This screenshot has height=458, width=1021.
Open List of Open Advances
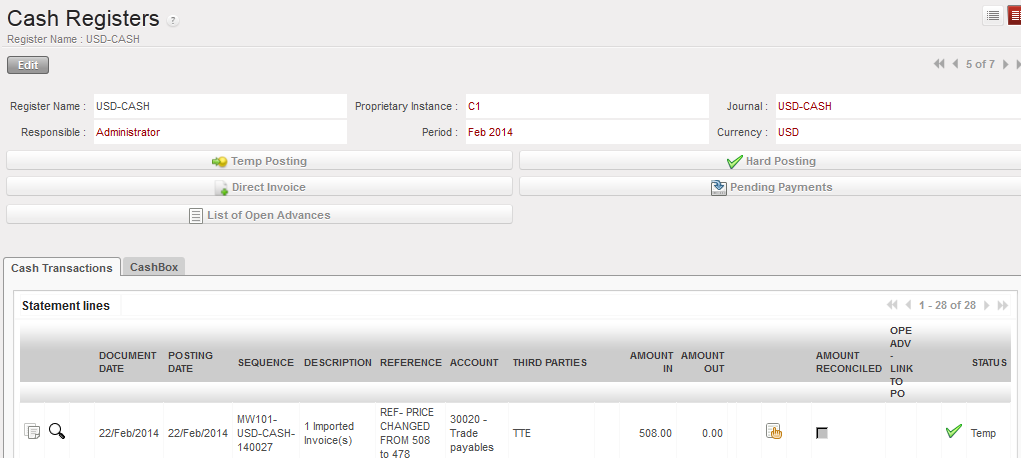(x=259, y=215)
